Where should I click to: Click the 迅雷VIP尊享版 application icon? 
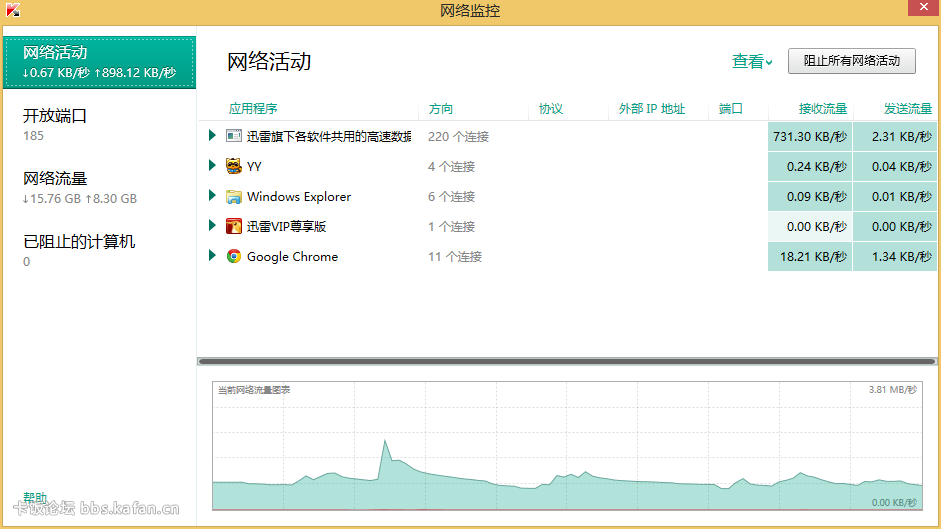click(233, 226)
